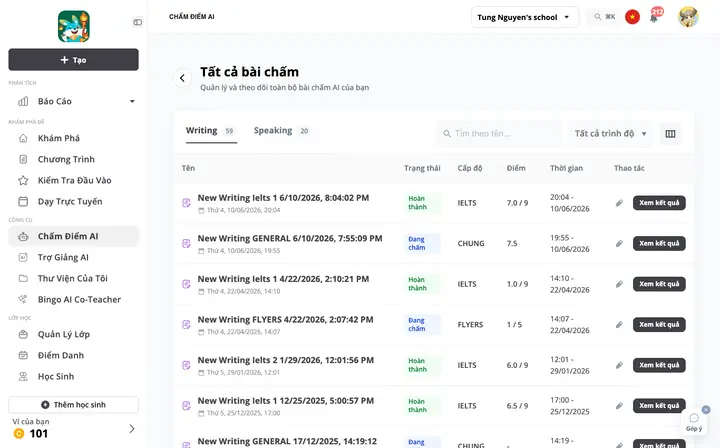View results for Ielts 2 12:01:56 PM
Viewport: 720px width, 448px height.
click(659, 365)
